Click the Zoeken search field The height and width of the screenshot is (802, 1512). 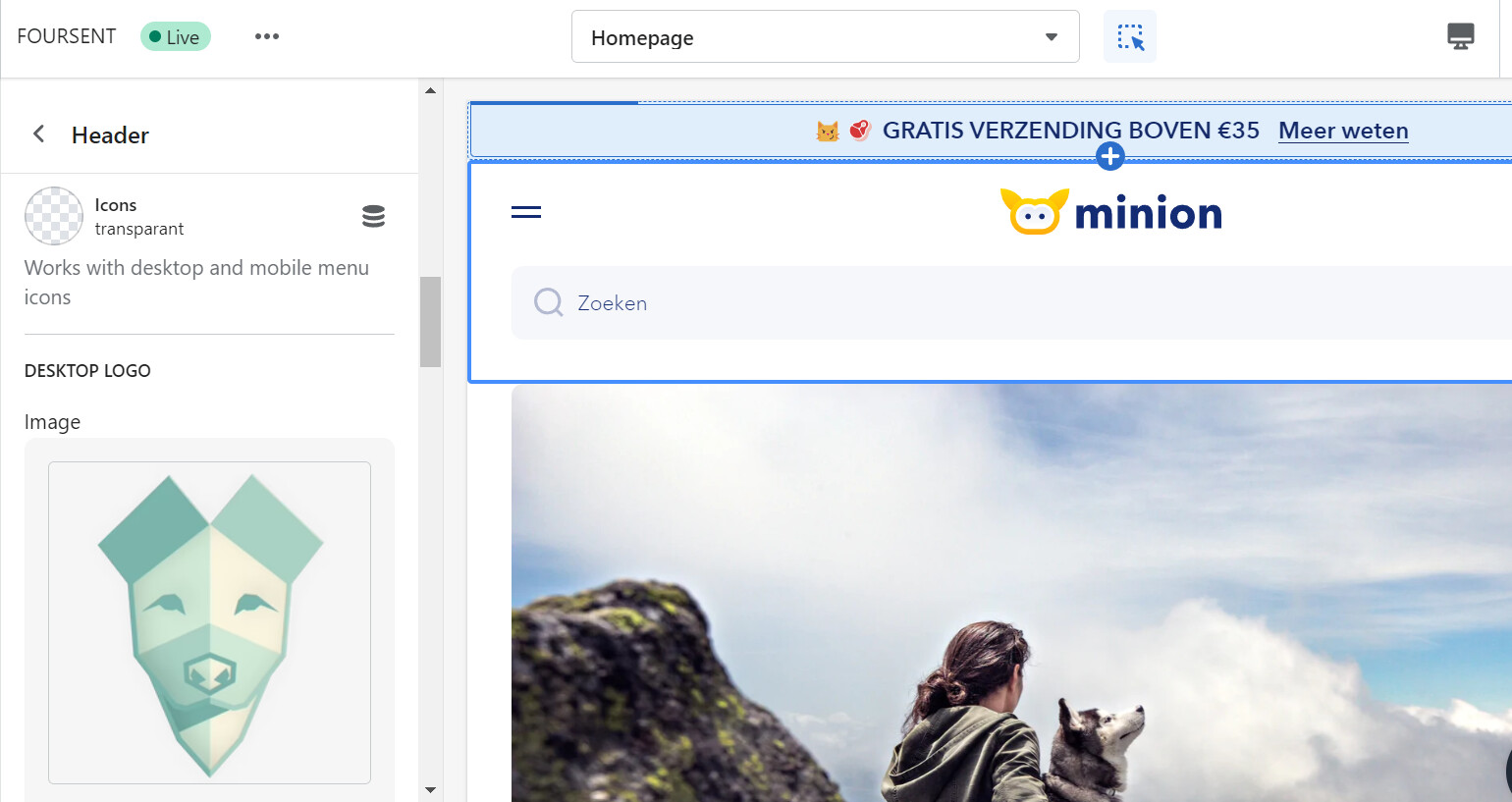1011,302
